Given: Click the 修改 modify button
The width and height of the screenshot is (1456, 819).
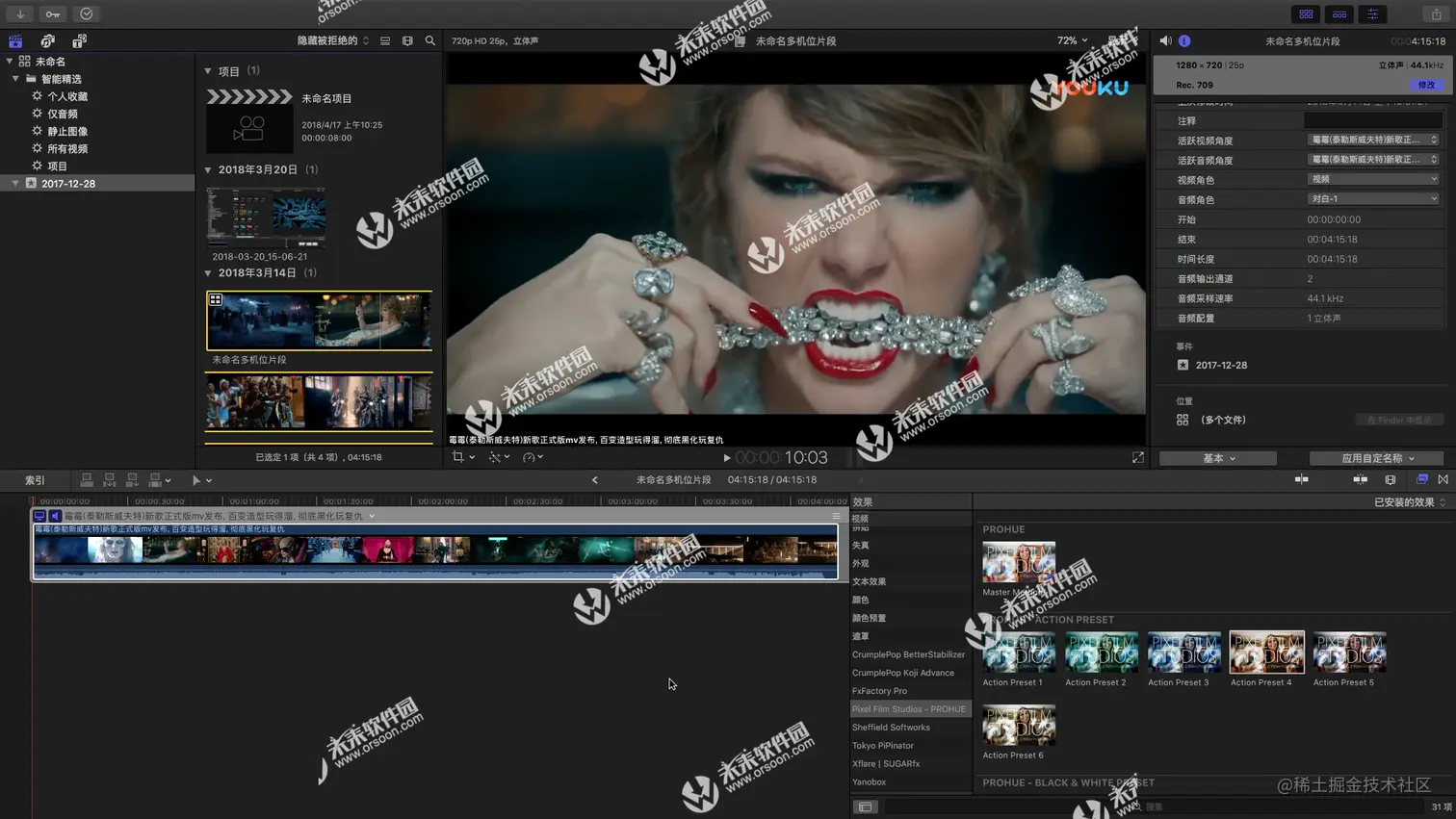Looking at the screenshot, I should coord(1426,85).
